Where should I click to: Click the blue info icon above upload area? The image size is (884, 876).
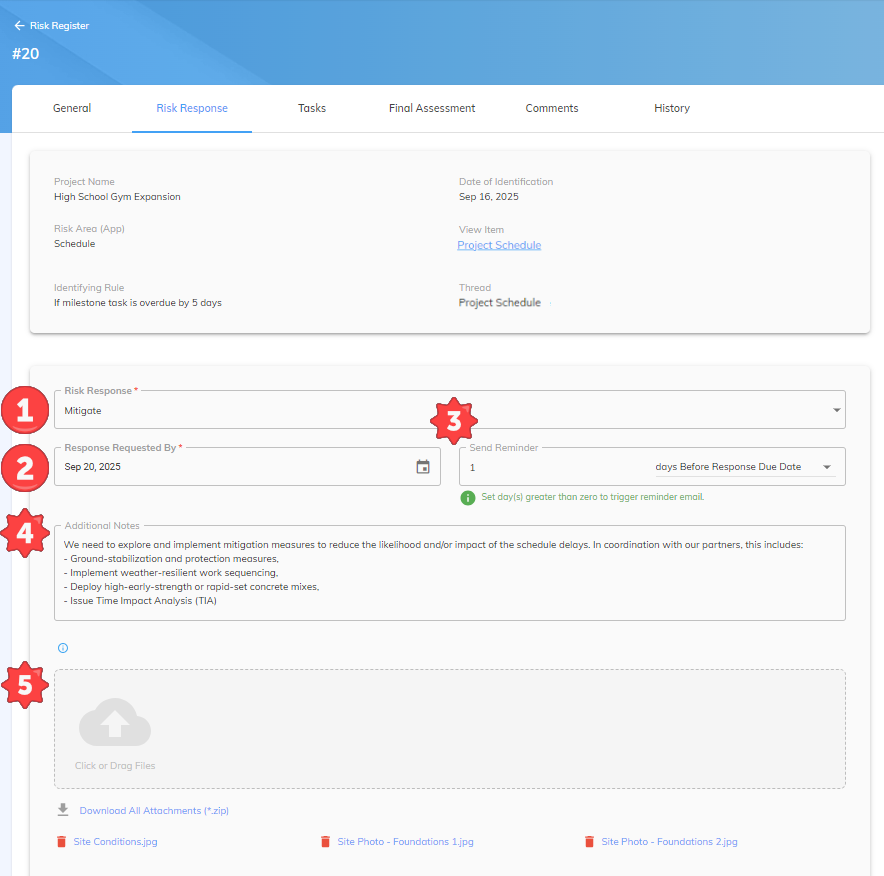(x=63, y=648)
